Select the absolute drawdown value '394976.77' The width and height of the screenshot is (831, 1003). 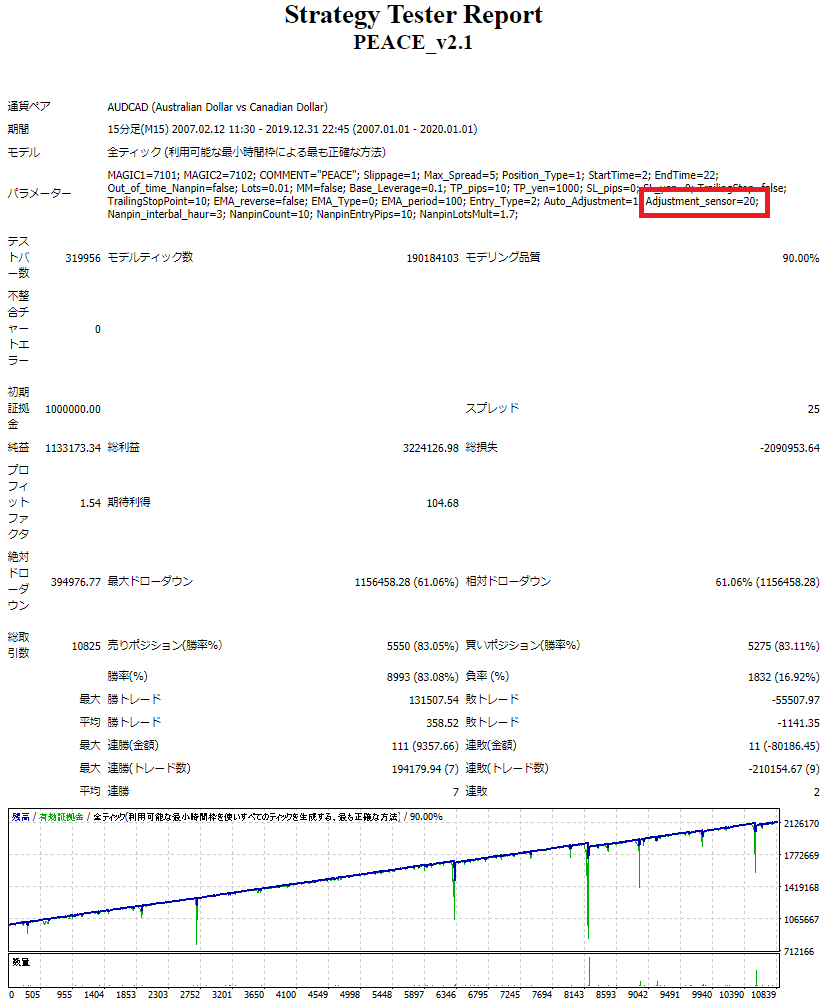point(76,581)
